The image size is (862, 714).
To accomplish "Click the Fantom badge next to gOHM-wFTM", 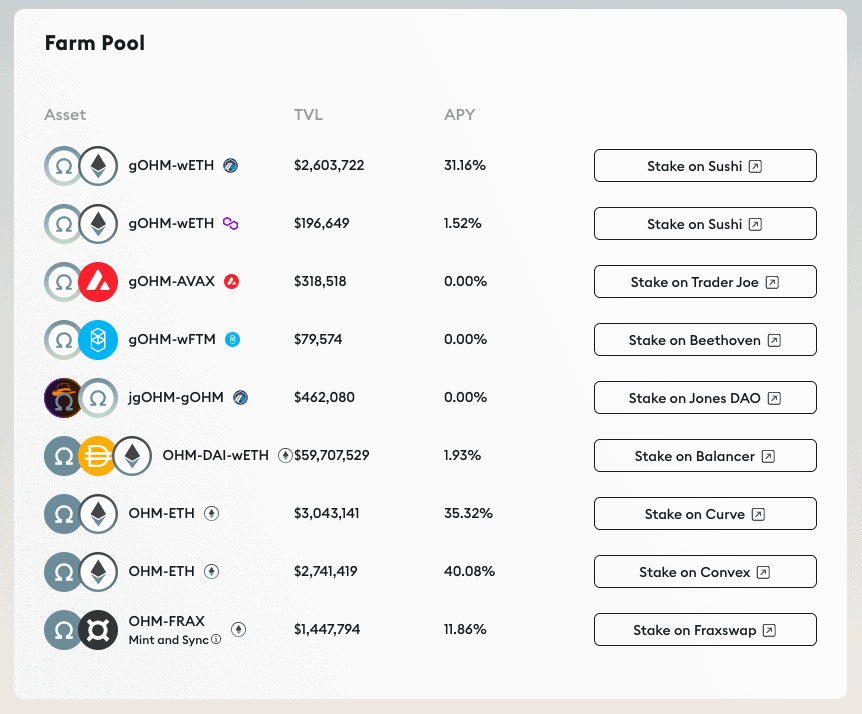I will click(232, 339).
